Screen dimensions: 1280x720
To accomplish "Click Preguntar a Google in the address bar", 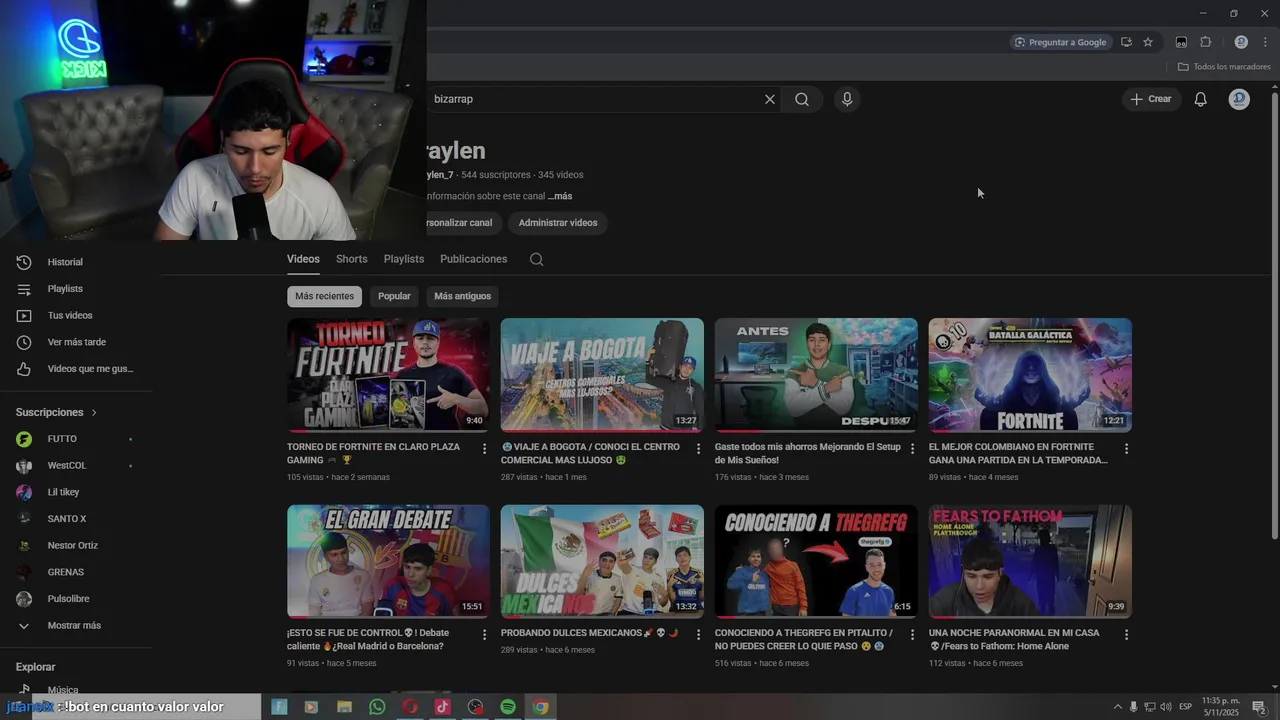I will (x=1060, y=42).
